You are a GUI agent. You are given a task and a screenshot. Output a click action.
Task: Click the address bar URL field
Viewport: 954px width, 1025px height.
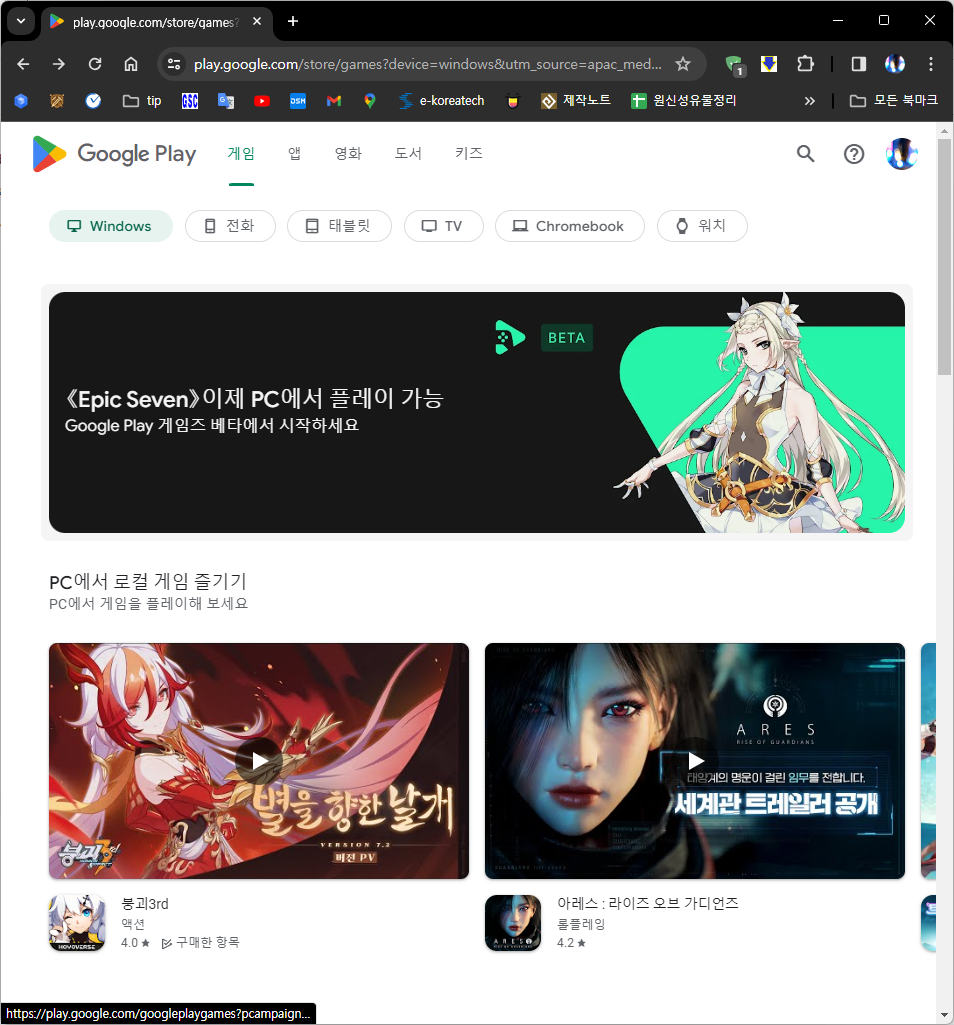tap(428, 64)
